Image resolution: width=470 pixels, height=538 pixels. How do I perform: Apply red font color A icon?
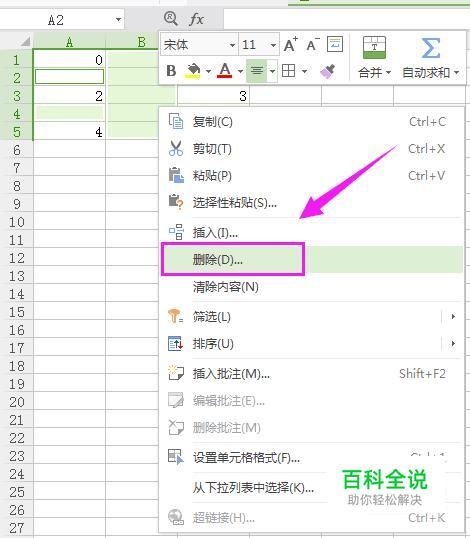pos(225,71)
